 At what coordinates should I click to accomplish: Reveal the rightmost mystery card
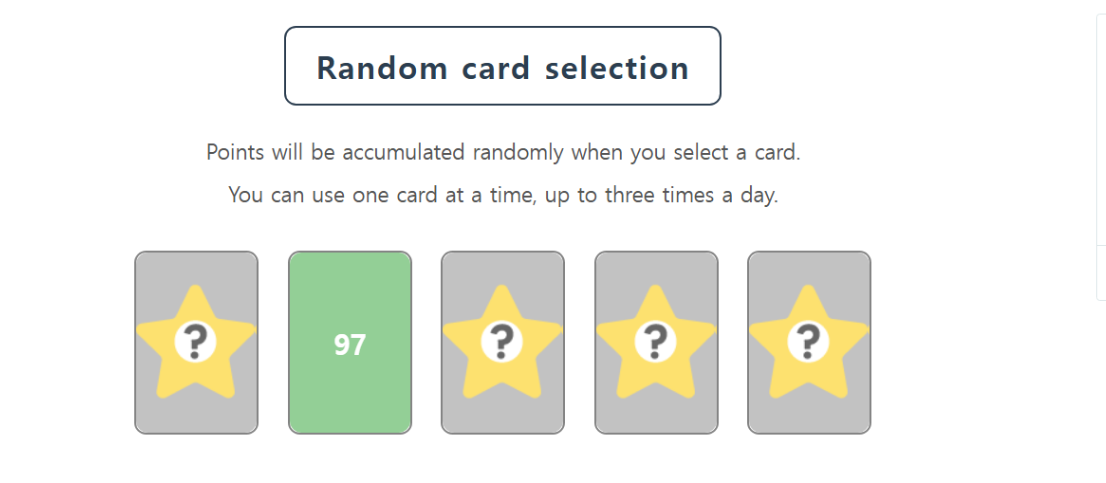coord(809,343)
